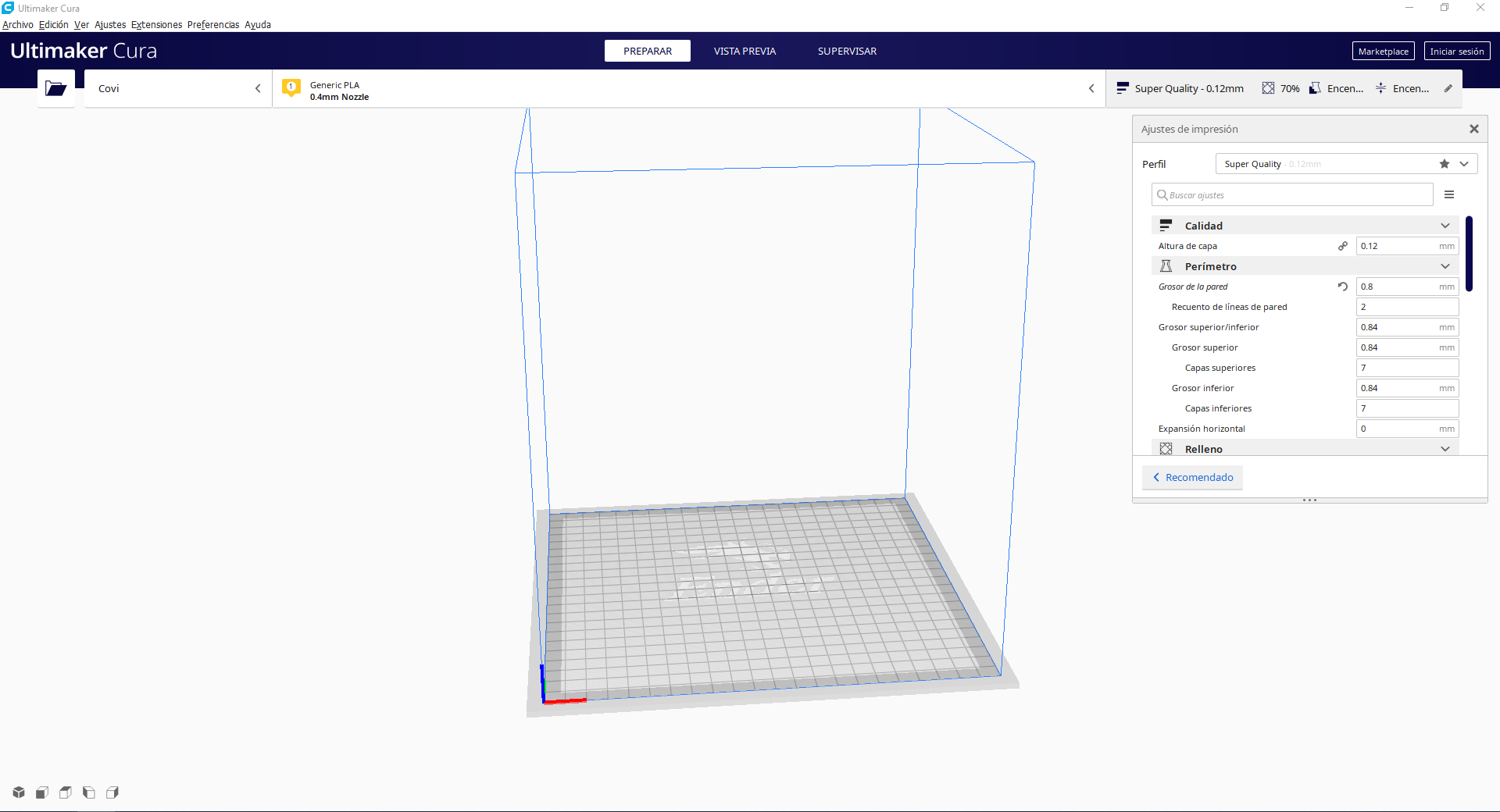Collapse the Calidad section chevron
The width and height of the screenshot is (1500, 812).
[x=1445, y=226]
